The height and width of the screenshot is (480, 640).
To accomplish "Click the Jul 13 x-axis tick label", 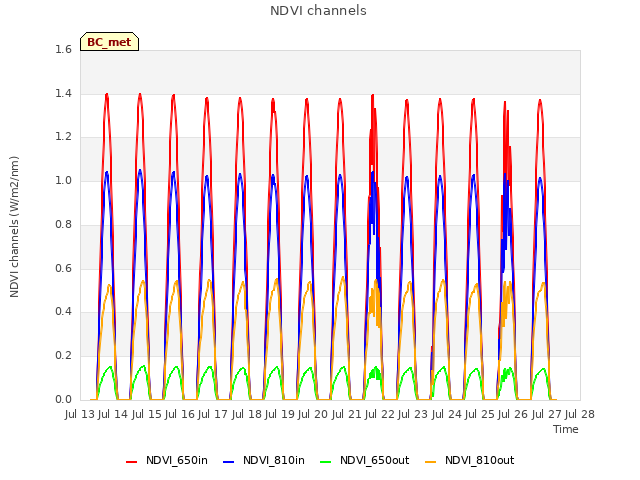I will click(80, 414).
